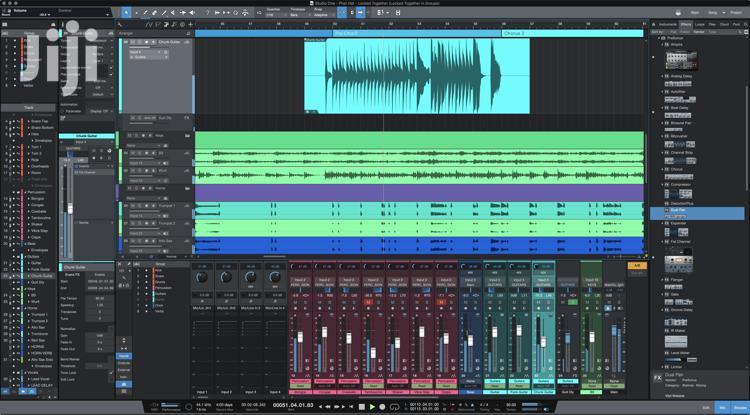The height and width of the screenshot is (415, 750).
Task: Select the Chunk Guitar audio clip
Action: 417,76
